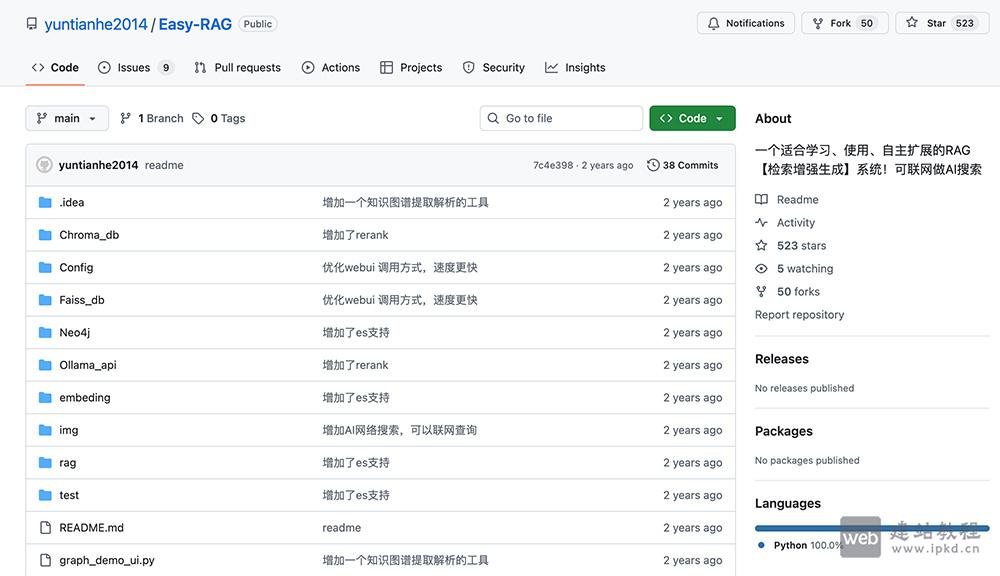Fork the repository

point(843,22)
